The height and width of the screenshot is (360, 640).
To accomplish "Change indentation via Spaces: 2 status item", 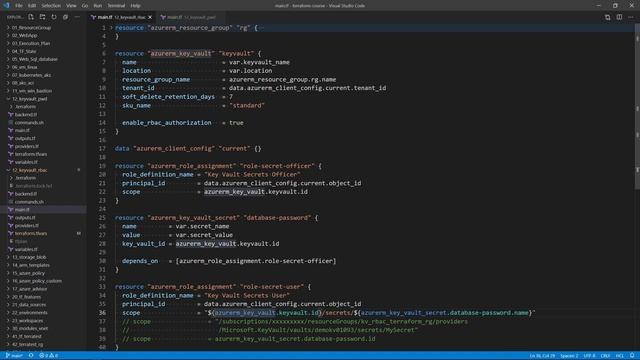I will click(569, 356).
